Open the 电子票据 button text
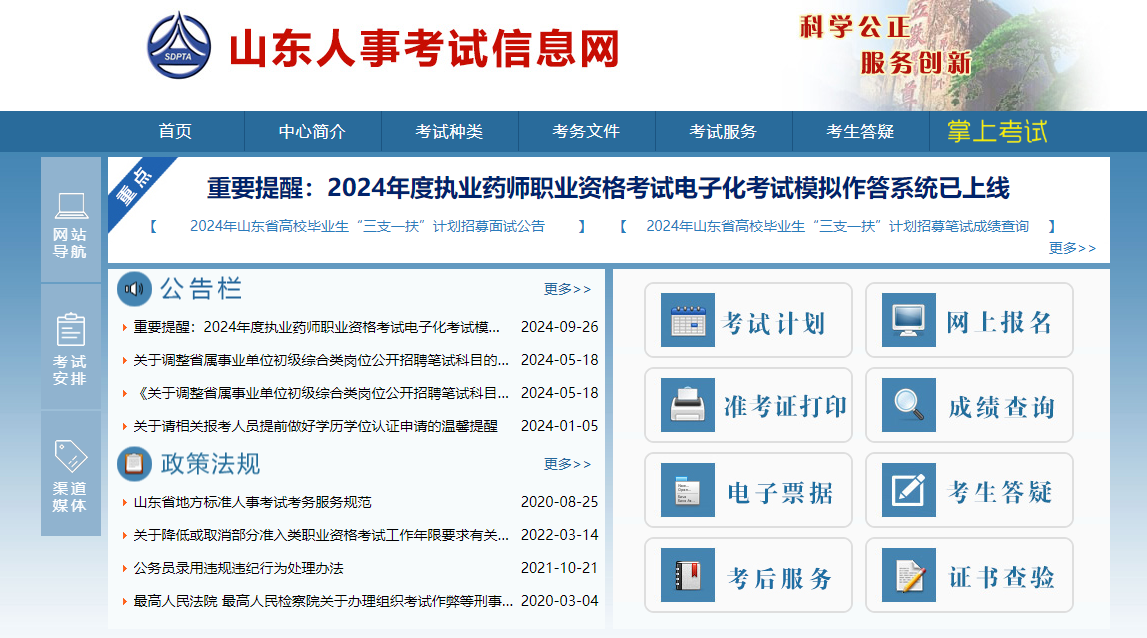 click(780, 493)
